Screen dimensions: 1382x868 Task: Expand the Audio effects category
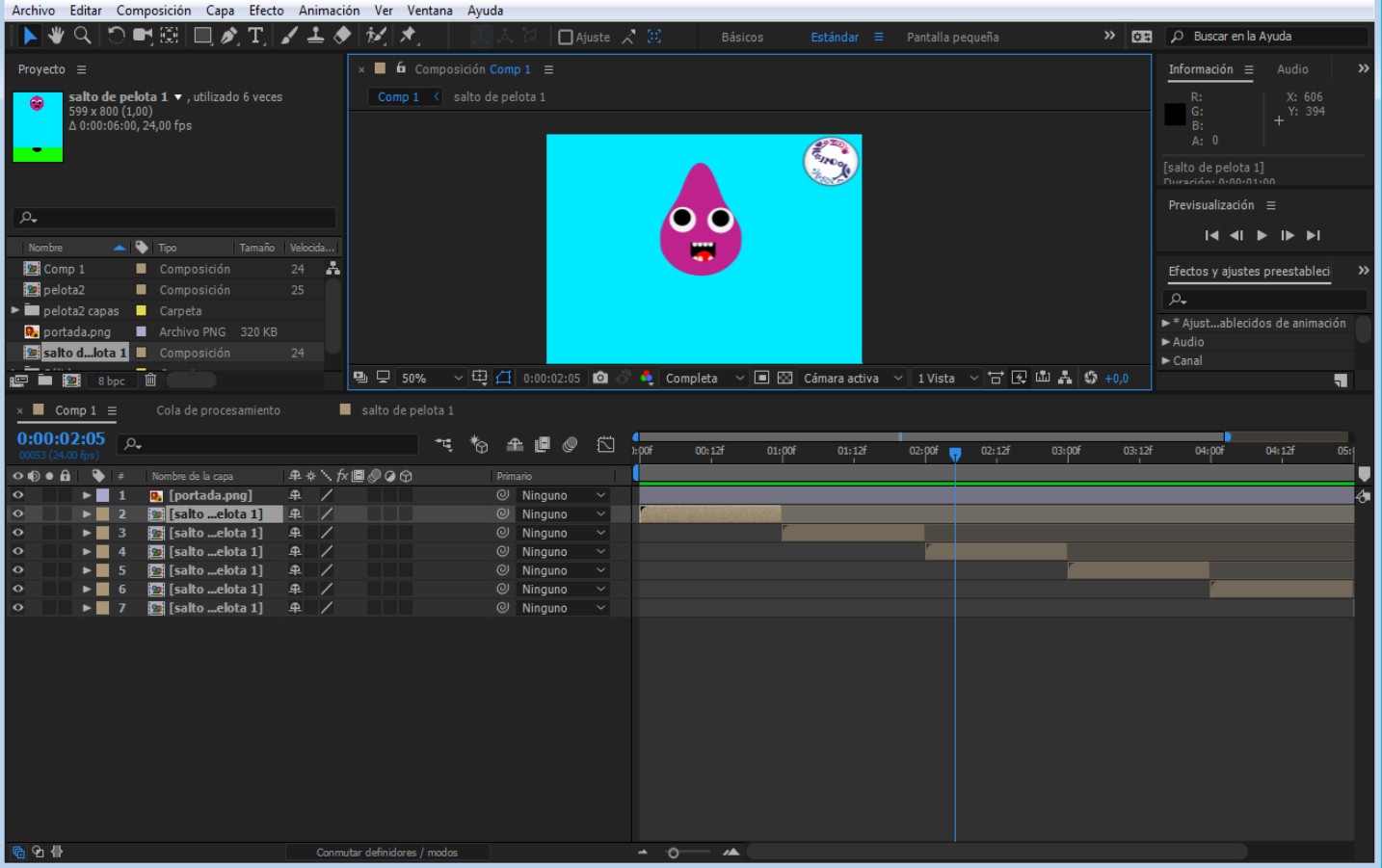(x=1166, y=342)
